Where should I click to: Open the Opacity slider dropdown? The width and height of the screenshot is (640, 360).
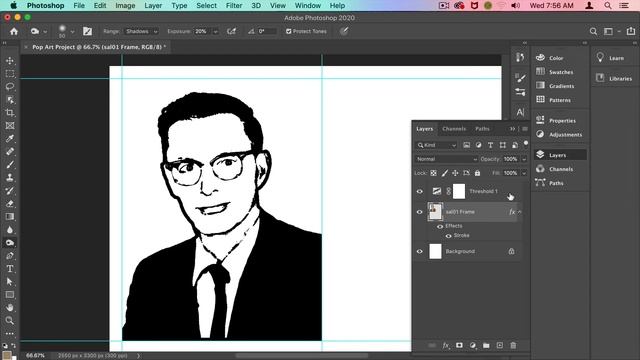[x=524, y=159]
